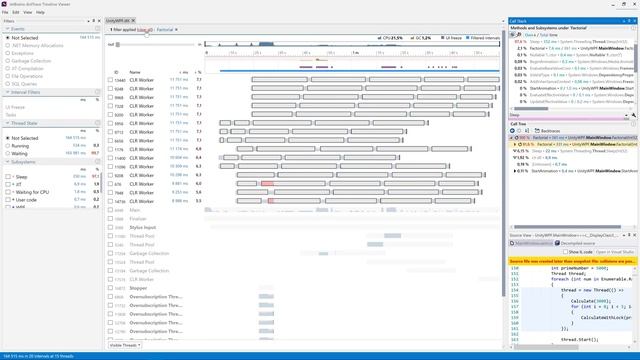The width and height of the screenshot is (640, 360).
Task: Click the third Call Tree toolbar icon
Action: coord(527,131)
